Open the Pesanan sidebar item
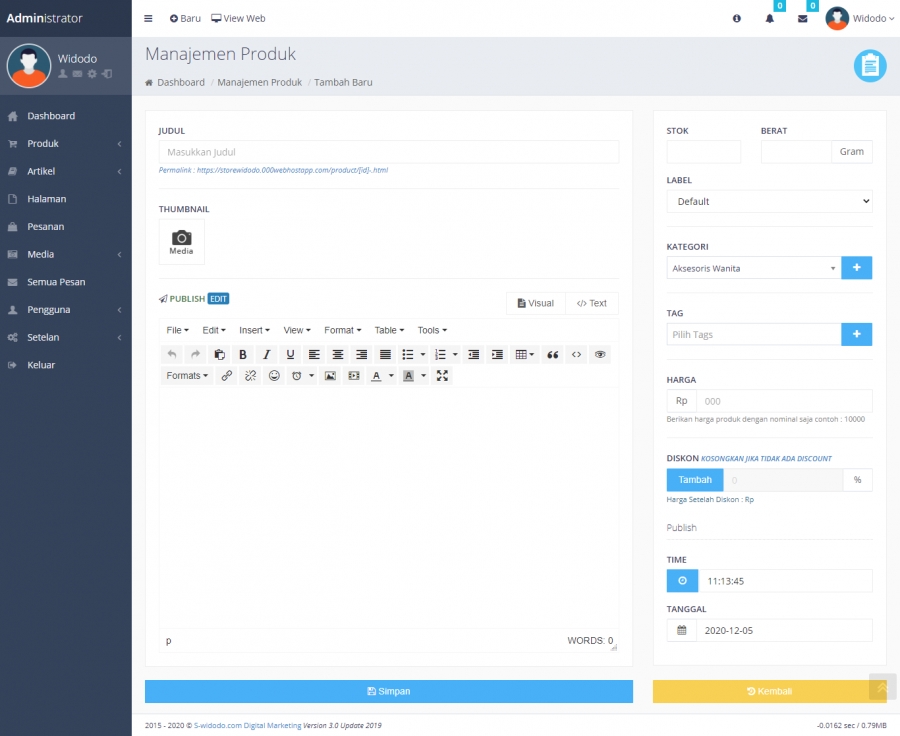Image resolution: width=900 pixels, height=736 pixels. [65, 226]
